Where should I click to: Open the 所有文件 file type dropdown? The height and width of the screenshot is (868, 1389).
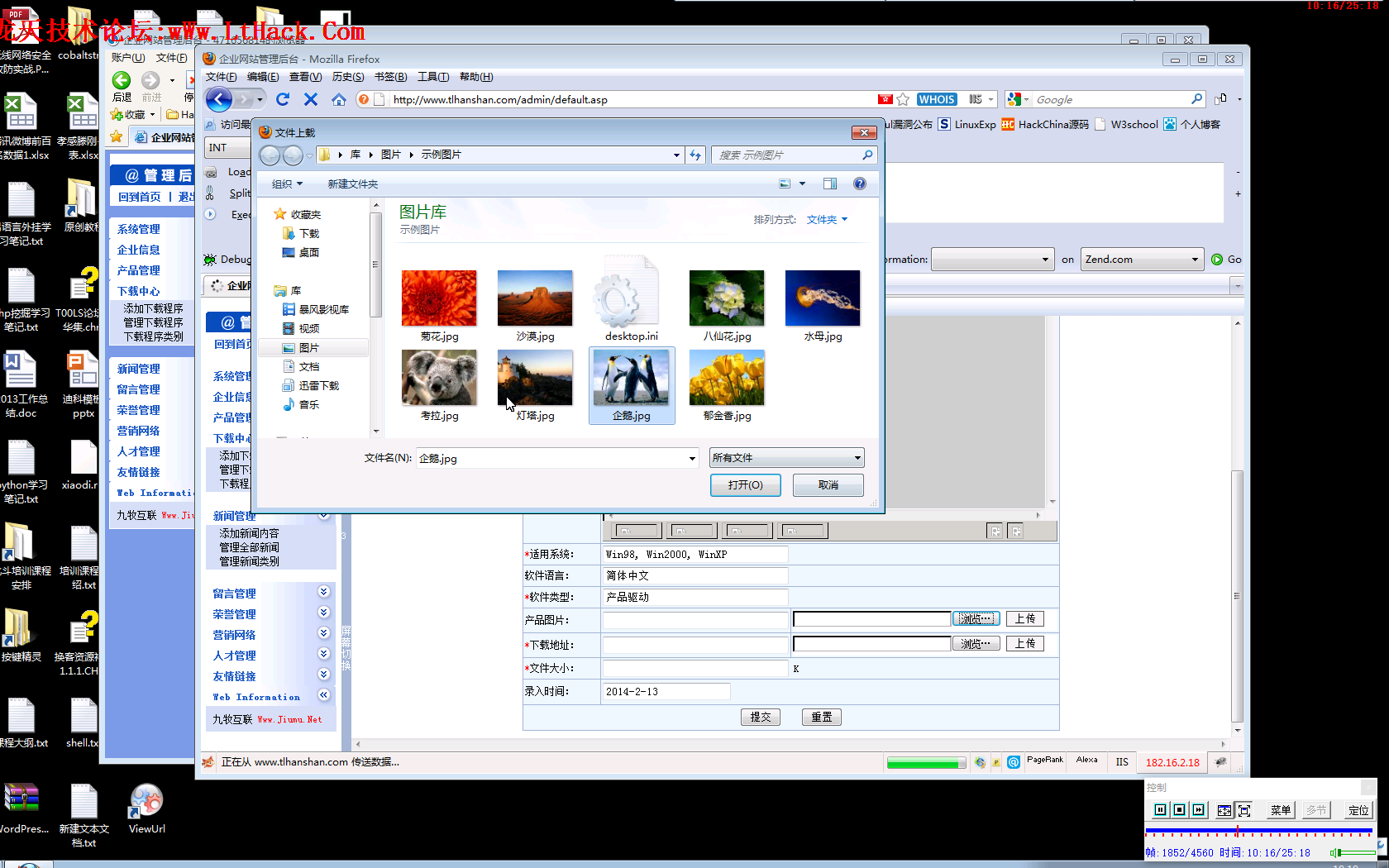click(x=786, y=458)
